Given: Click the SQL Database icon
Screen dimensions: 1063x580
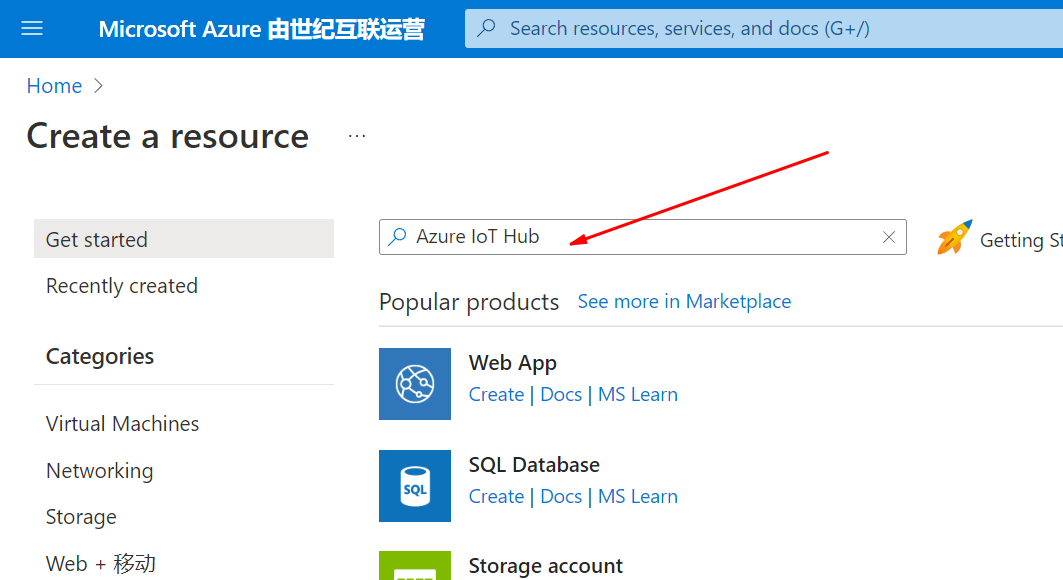Looking at the screenshot, I should click(415, 486).
